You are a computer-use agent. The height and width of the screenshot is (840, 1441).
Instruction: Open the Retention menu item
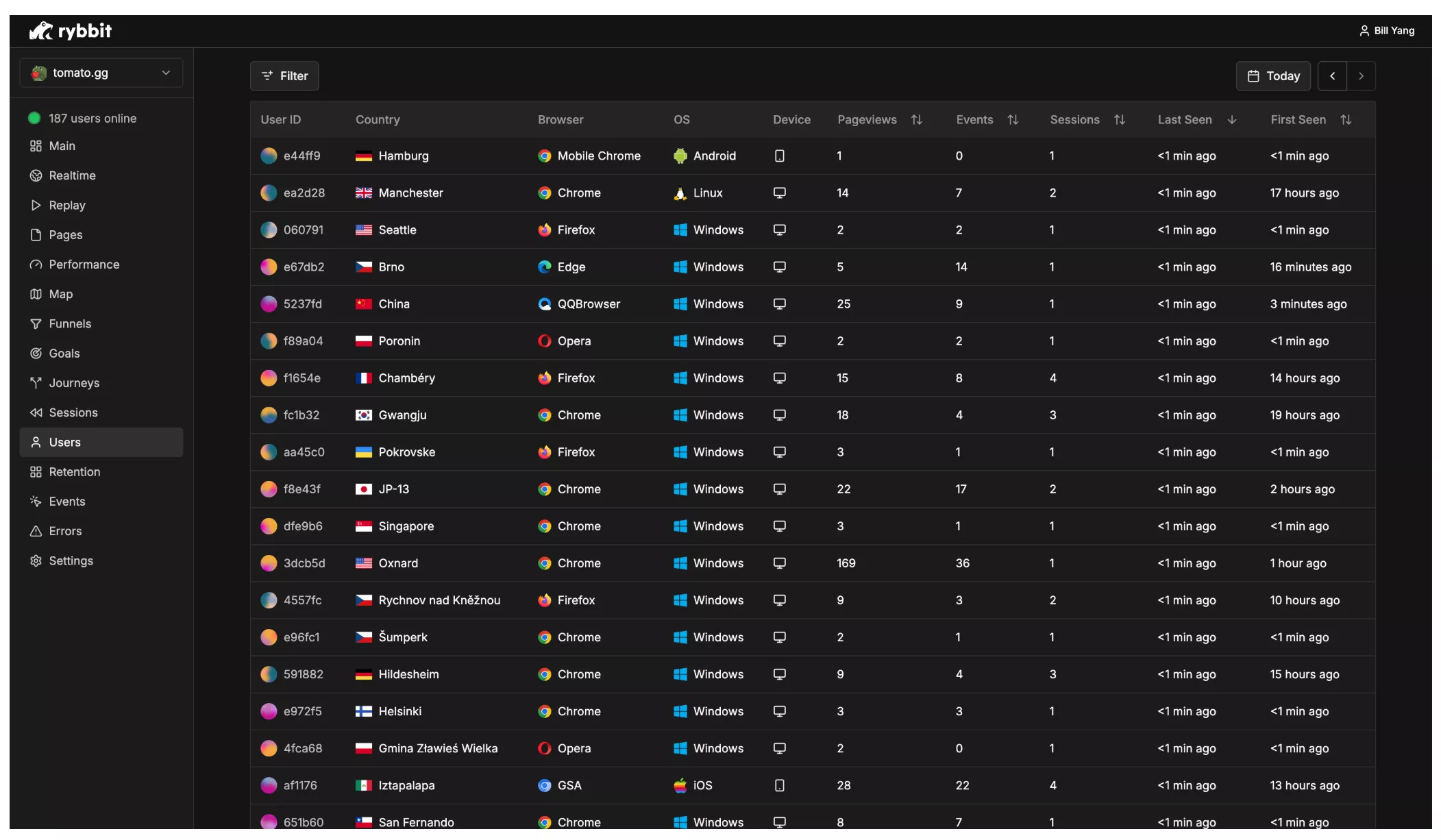click(74, 472)
